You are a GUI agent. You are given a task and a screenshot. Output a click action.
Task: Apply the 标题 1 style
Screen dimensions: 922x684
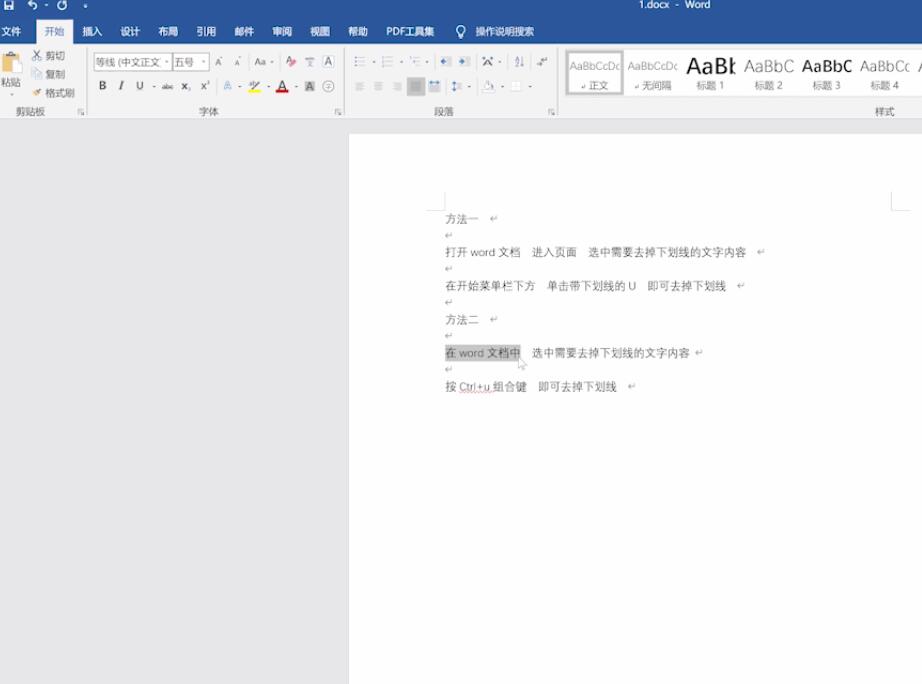click(x=710, y=73)
